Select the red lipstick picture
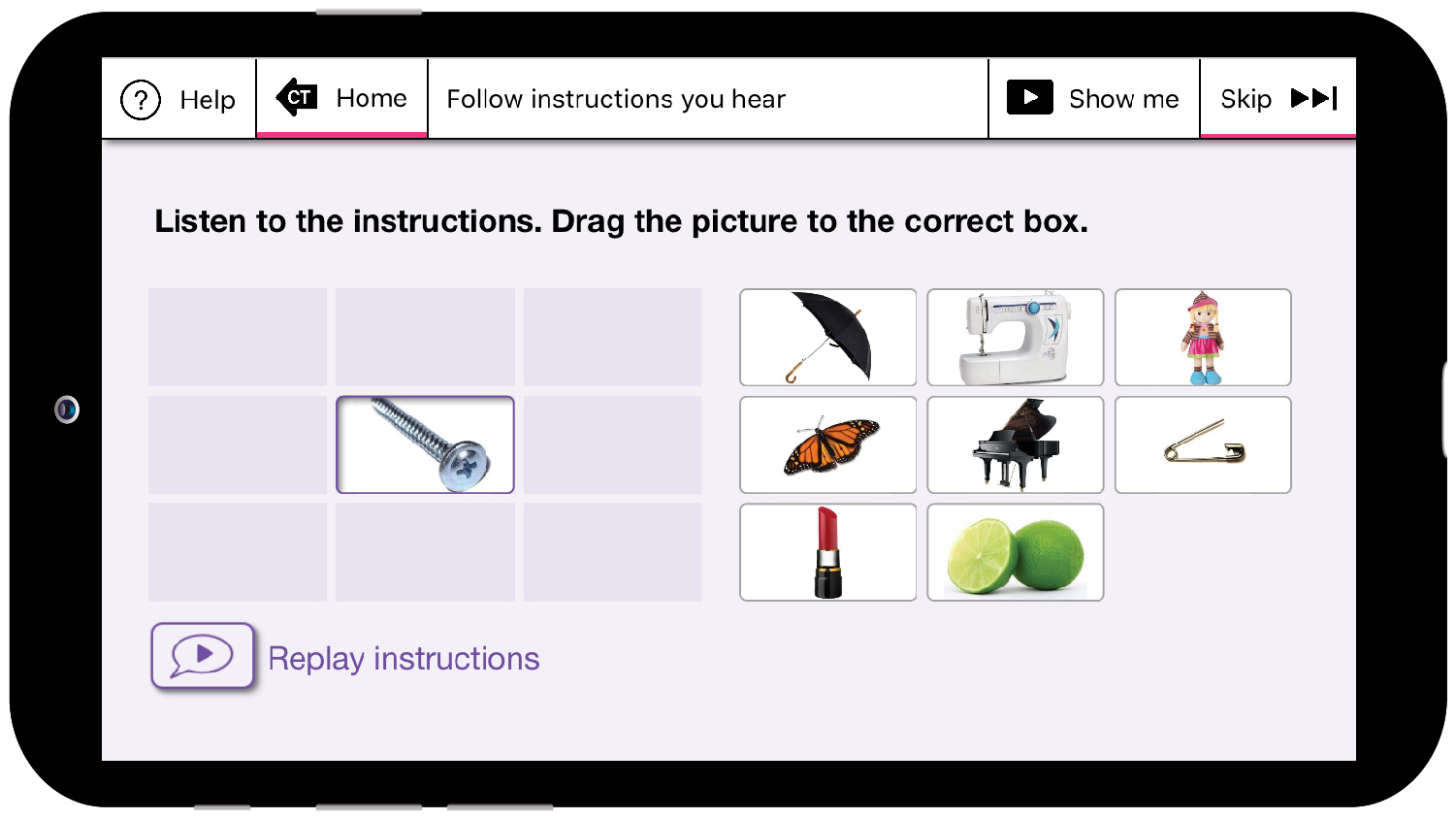The image size is (1456, 819). [828, 552]
